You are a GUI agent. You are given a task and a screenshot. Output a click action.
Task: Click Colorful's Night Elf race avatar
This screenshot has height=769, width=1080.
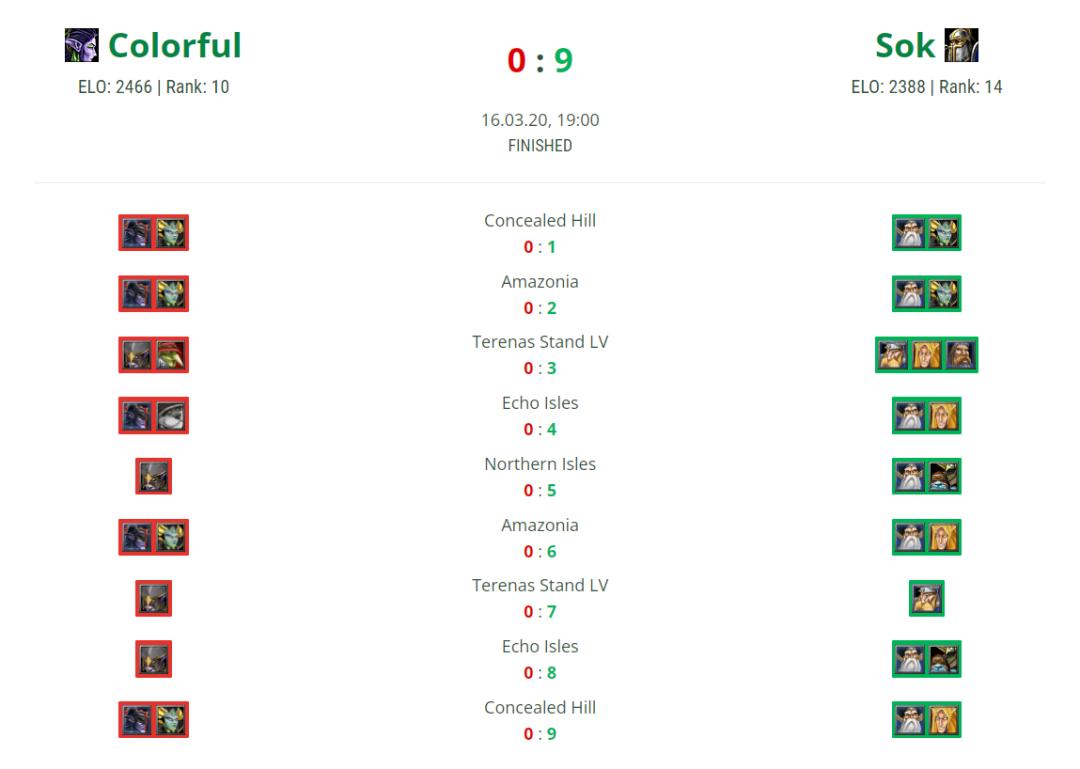tap(81, 45)
